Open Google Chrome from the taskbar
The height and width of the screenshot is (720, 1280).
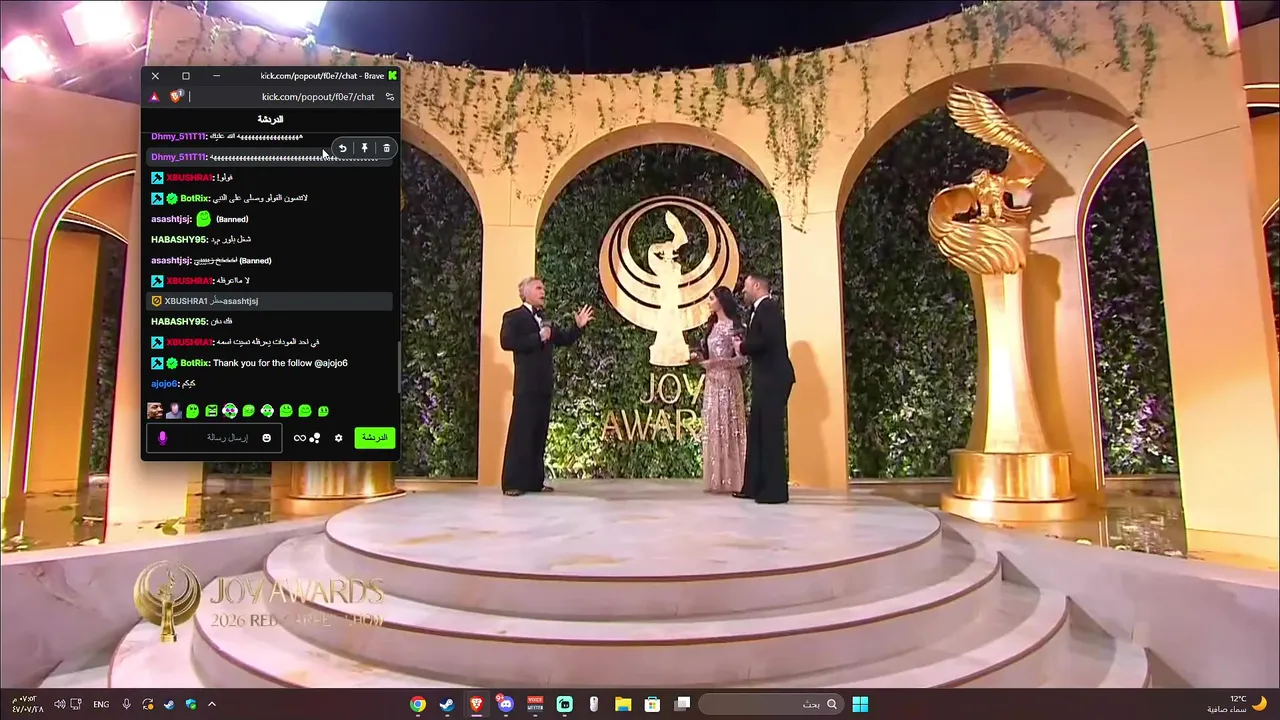[418, 704]
